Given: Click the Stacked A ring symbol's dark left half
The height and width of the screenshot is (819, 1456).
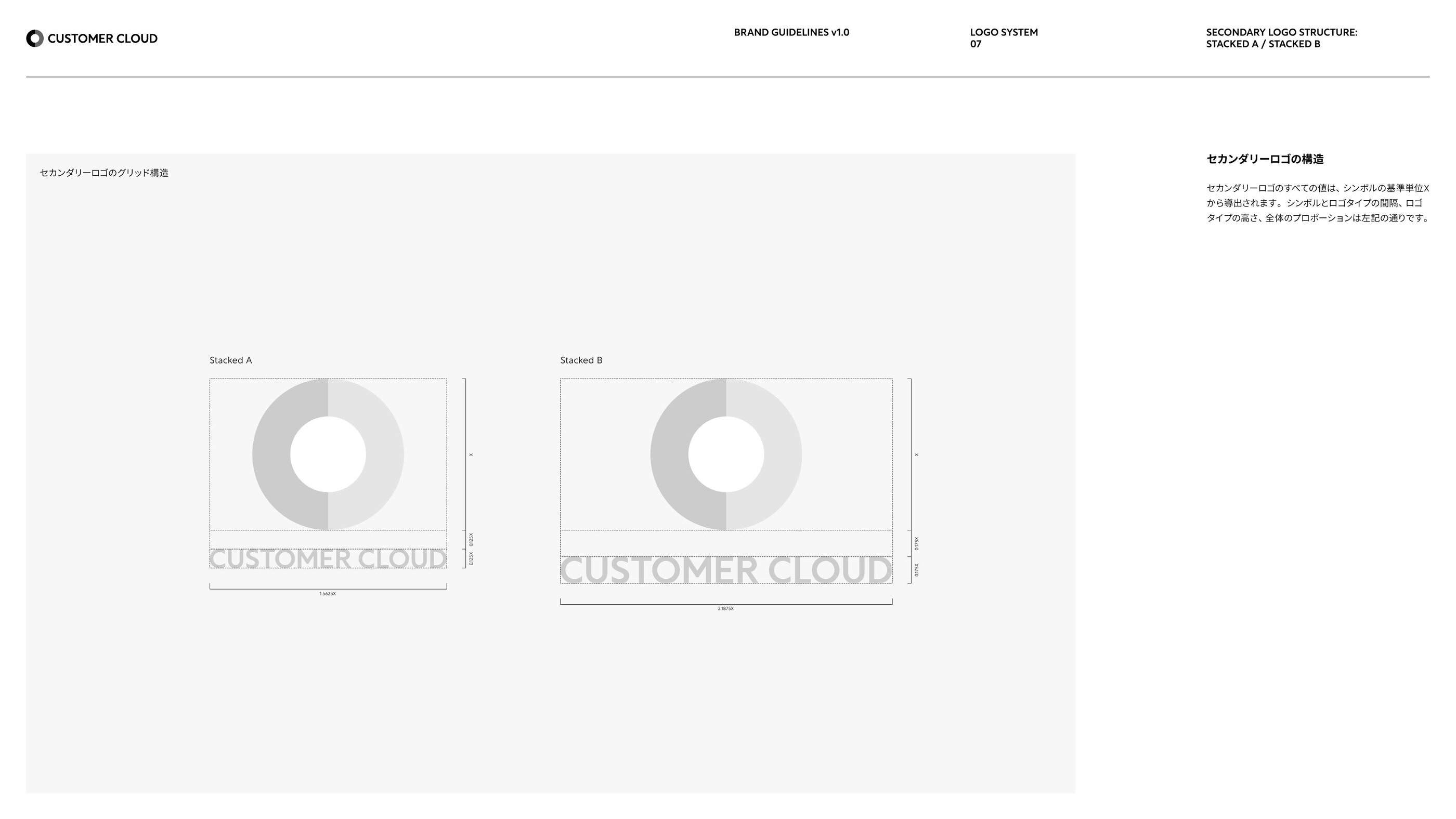Looking at the screenshot, I should coord(271,454).
